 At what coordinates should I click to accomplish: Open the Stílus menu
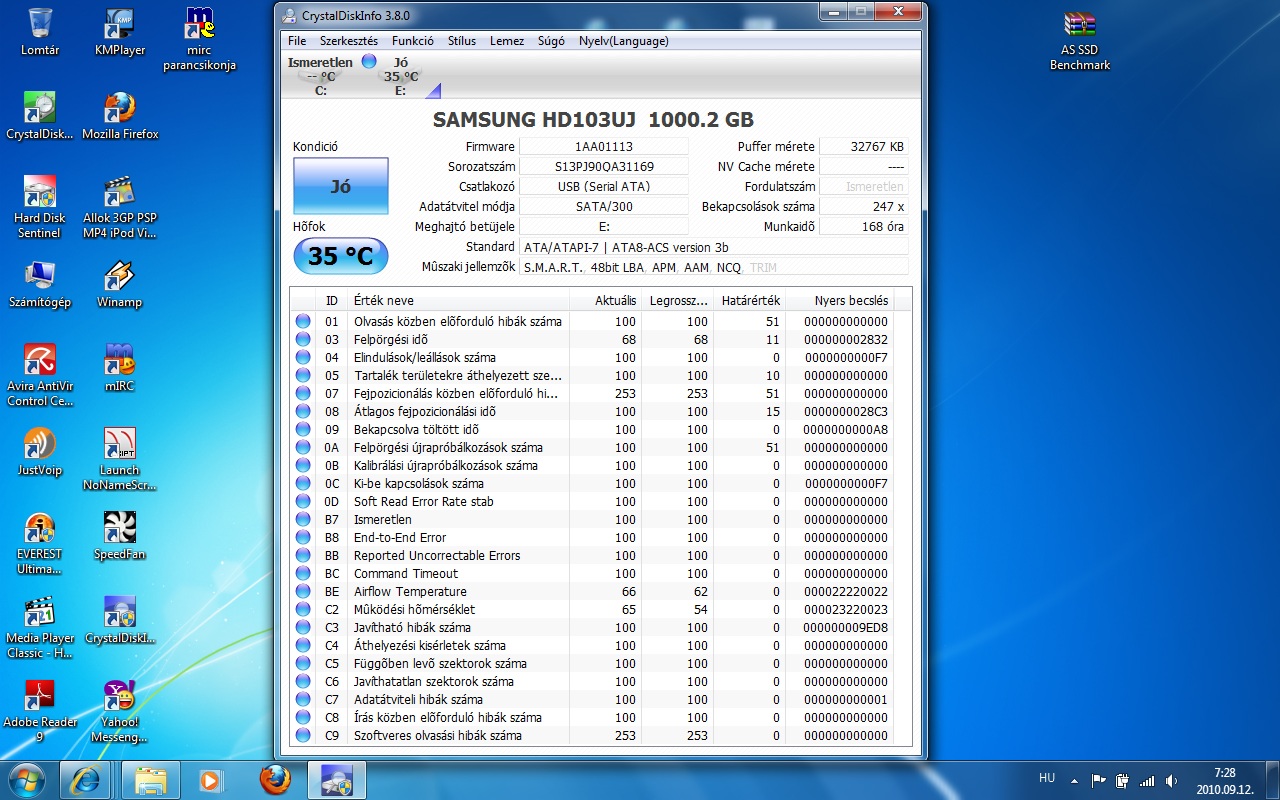(462, 41)
